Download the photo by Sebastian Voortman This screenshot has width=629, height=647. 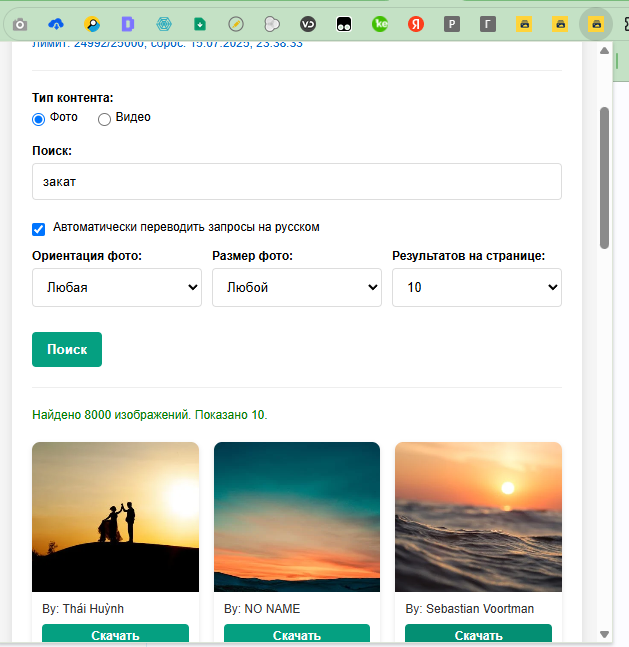[478, 634]
